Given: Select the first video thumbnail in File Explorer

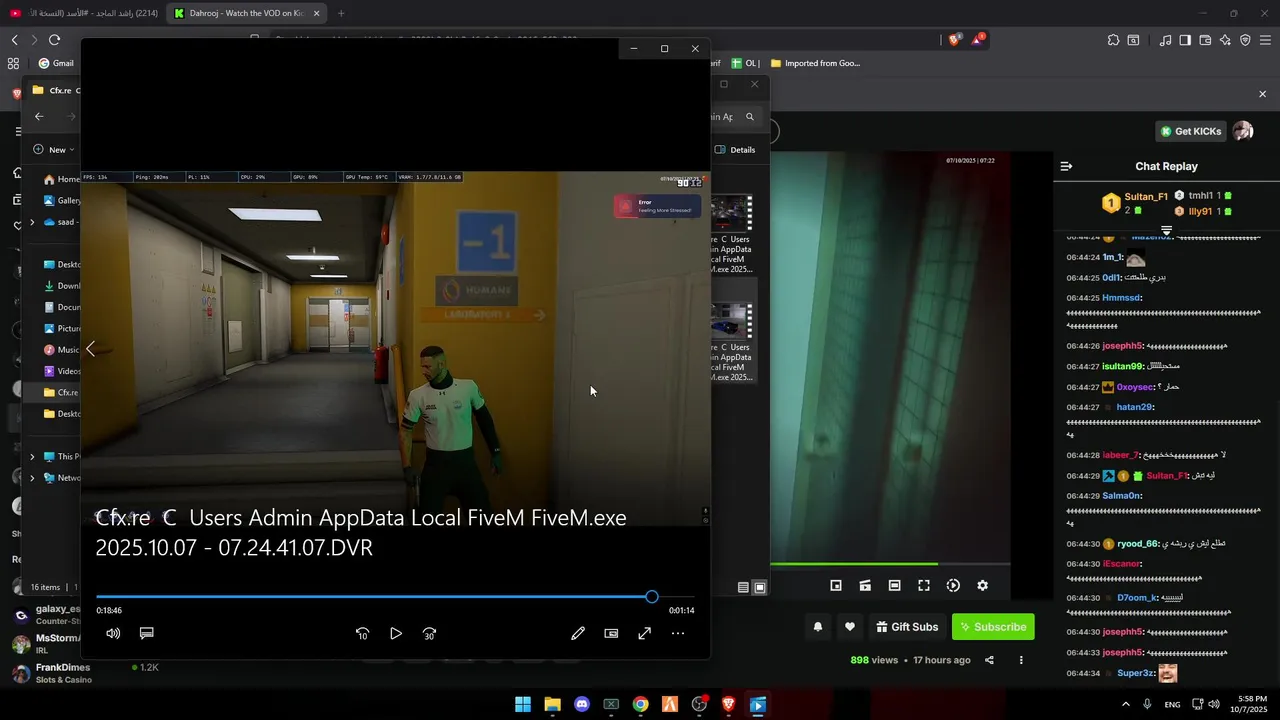Looking at the screenshot, I should tap(731, 213).
